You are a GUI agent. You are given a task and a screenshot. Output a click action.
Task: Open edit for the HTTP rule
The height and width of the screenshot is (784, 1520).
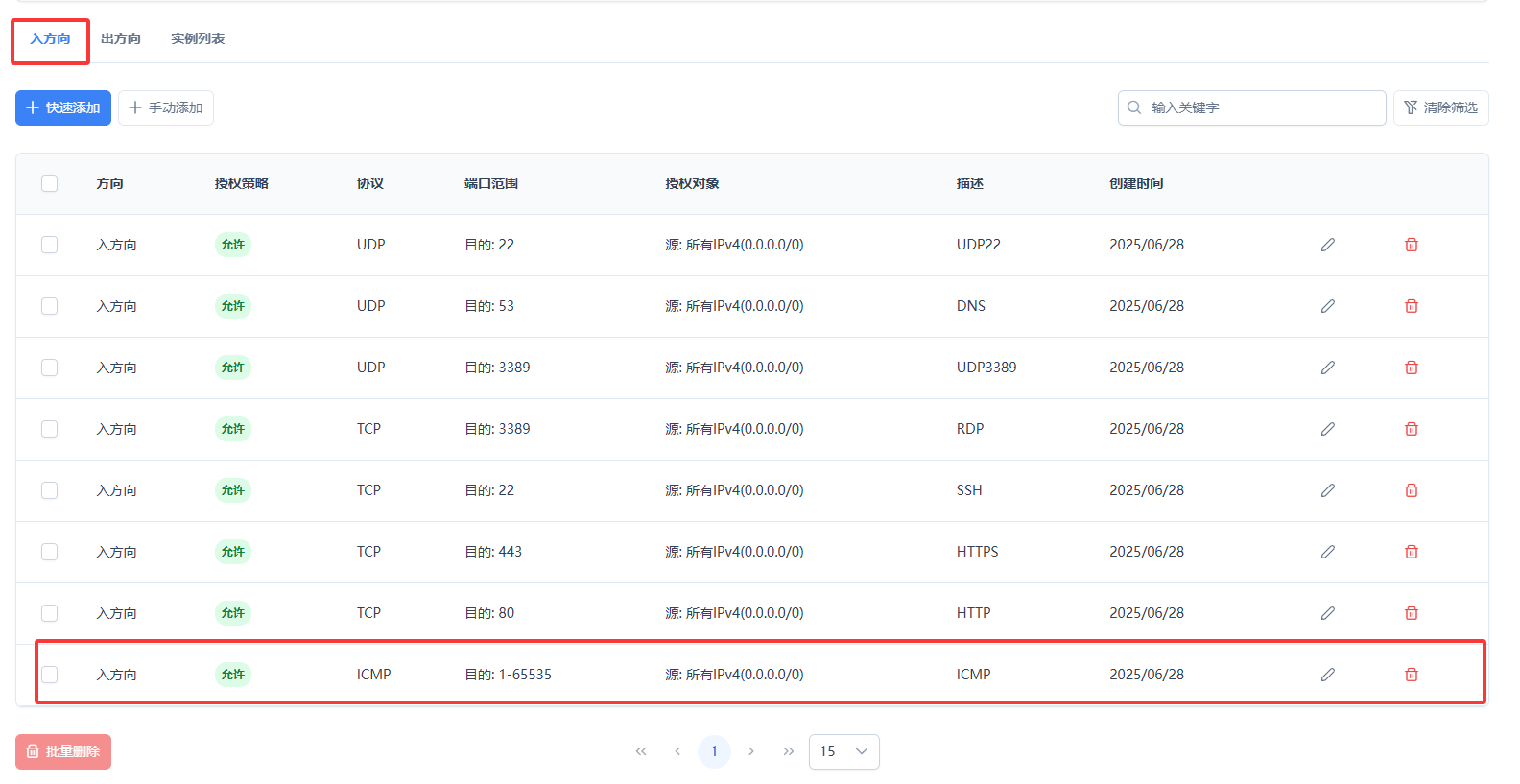coord(1327,613)
